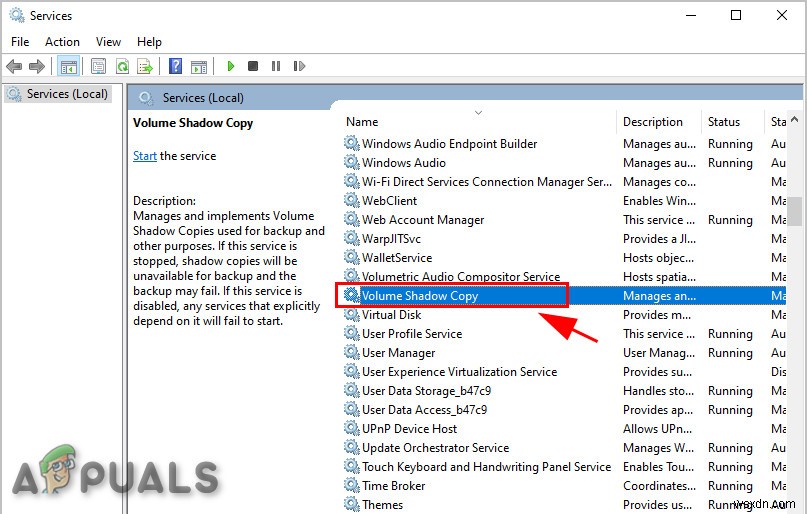Click gear icon beside User Manager
Viewport: 807px width, 514px height.
[352, 352]
